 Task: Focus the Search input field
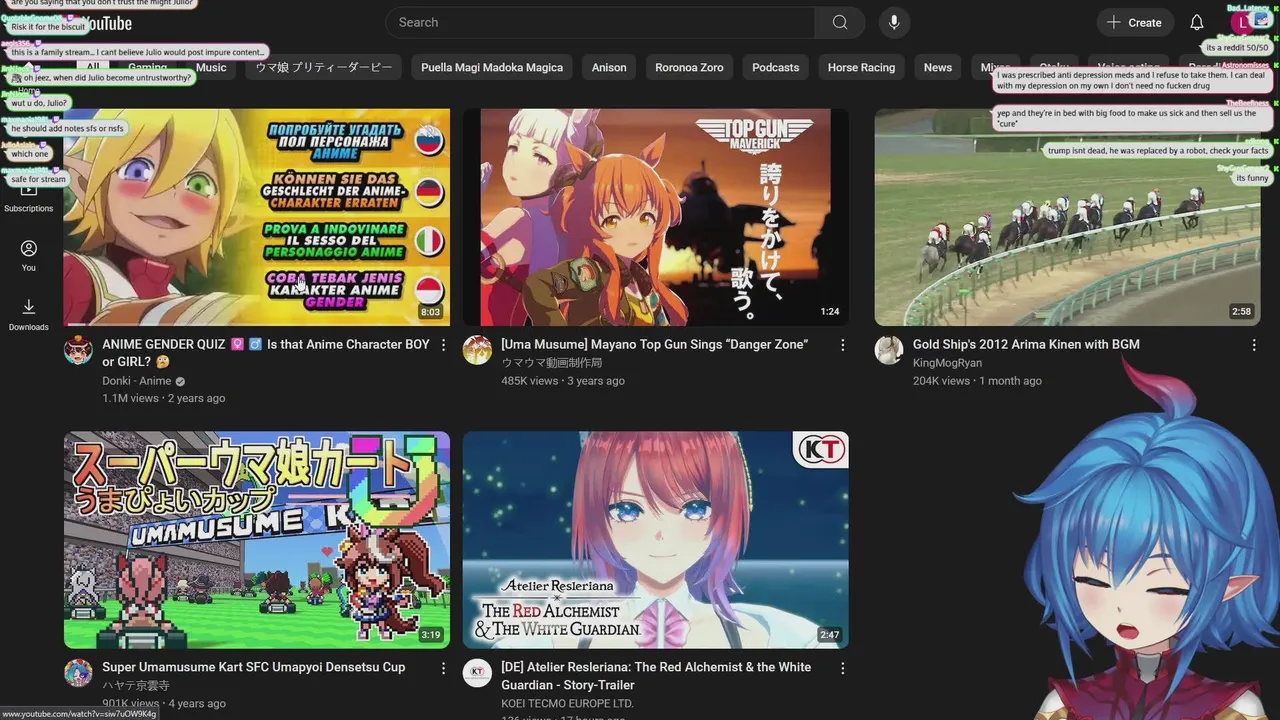point(600,22)
